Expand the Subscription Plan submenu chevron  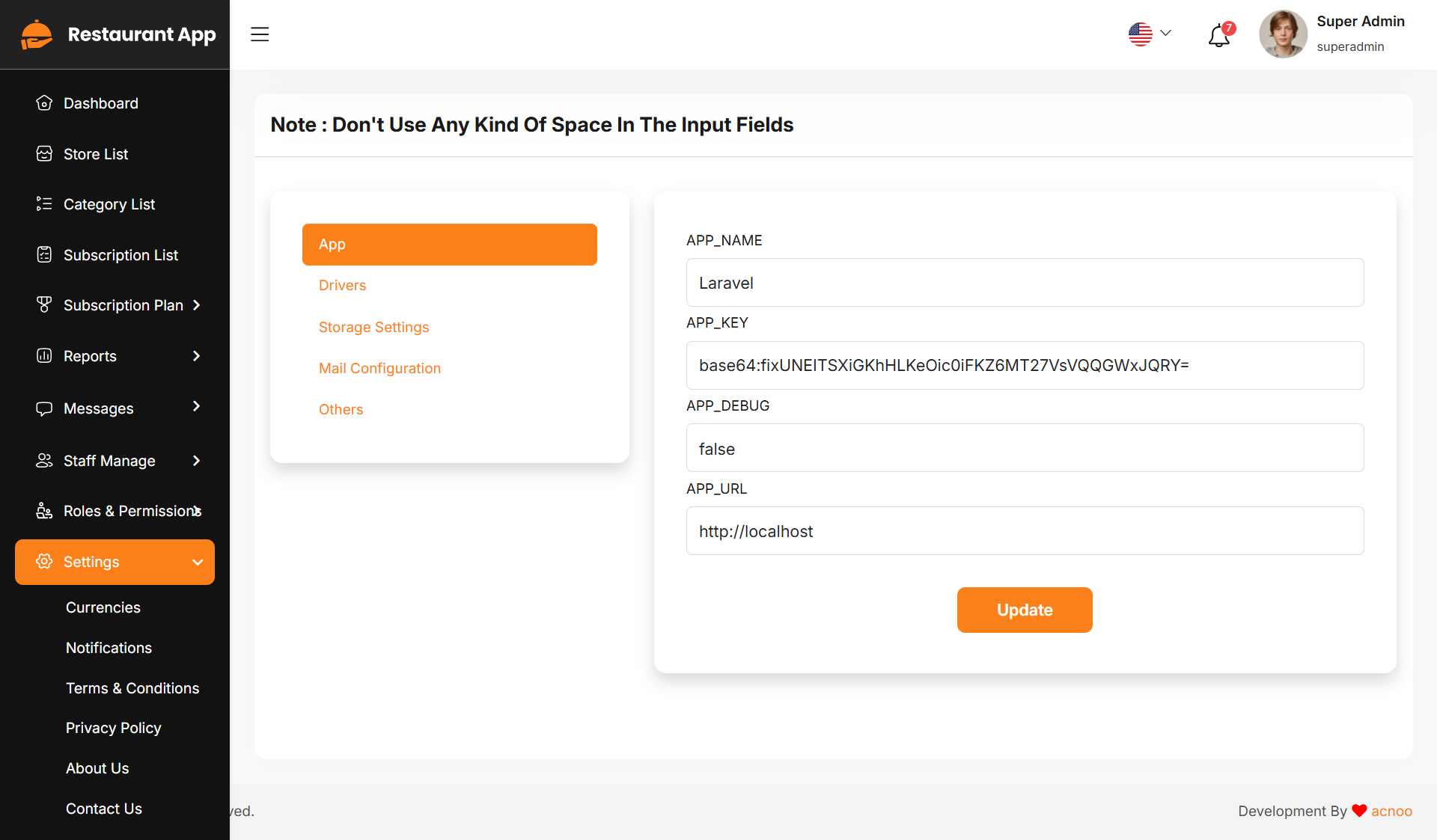tap(197, 305)
